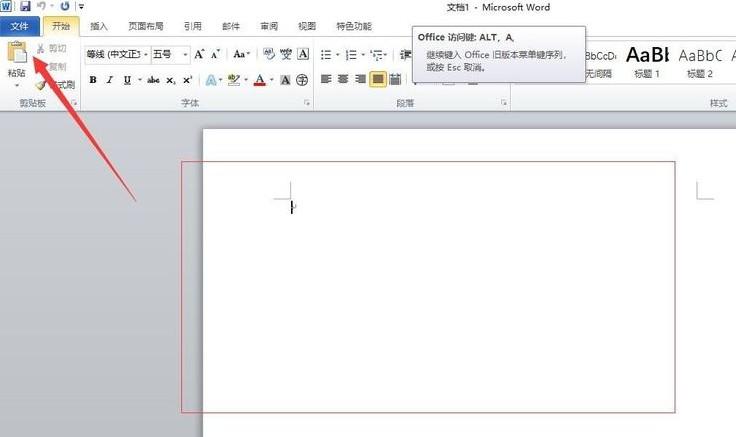
Task: Click the large Paste clipboard icon
Action: (17, 52)
